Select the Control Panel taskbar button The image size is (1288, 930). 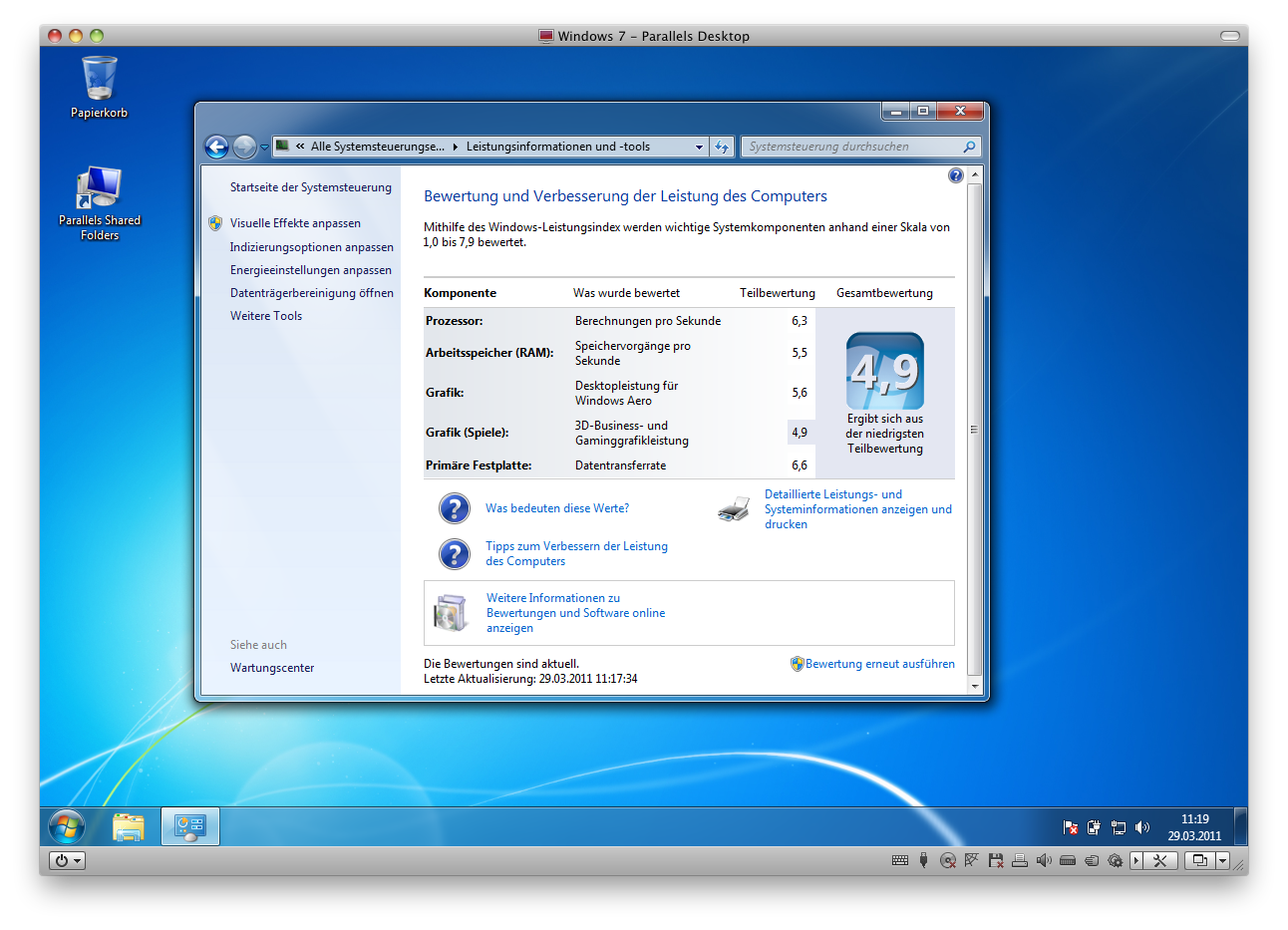click(189, 826)
